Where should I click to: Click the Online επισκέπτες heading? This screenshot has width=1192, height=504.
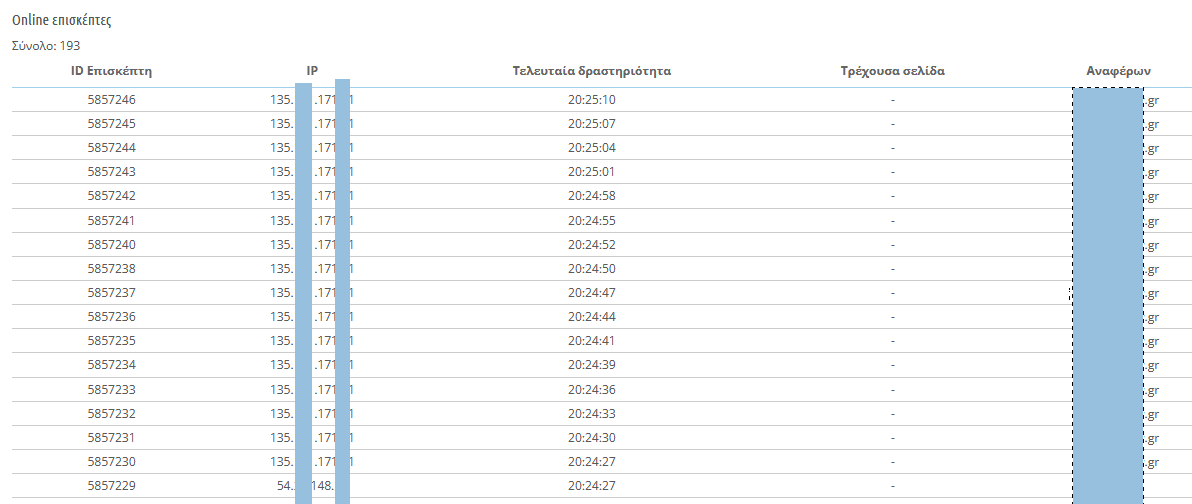[62, 21]
